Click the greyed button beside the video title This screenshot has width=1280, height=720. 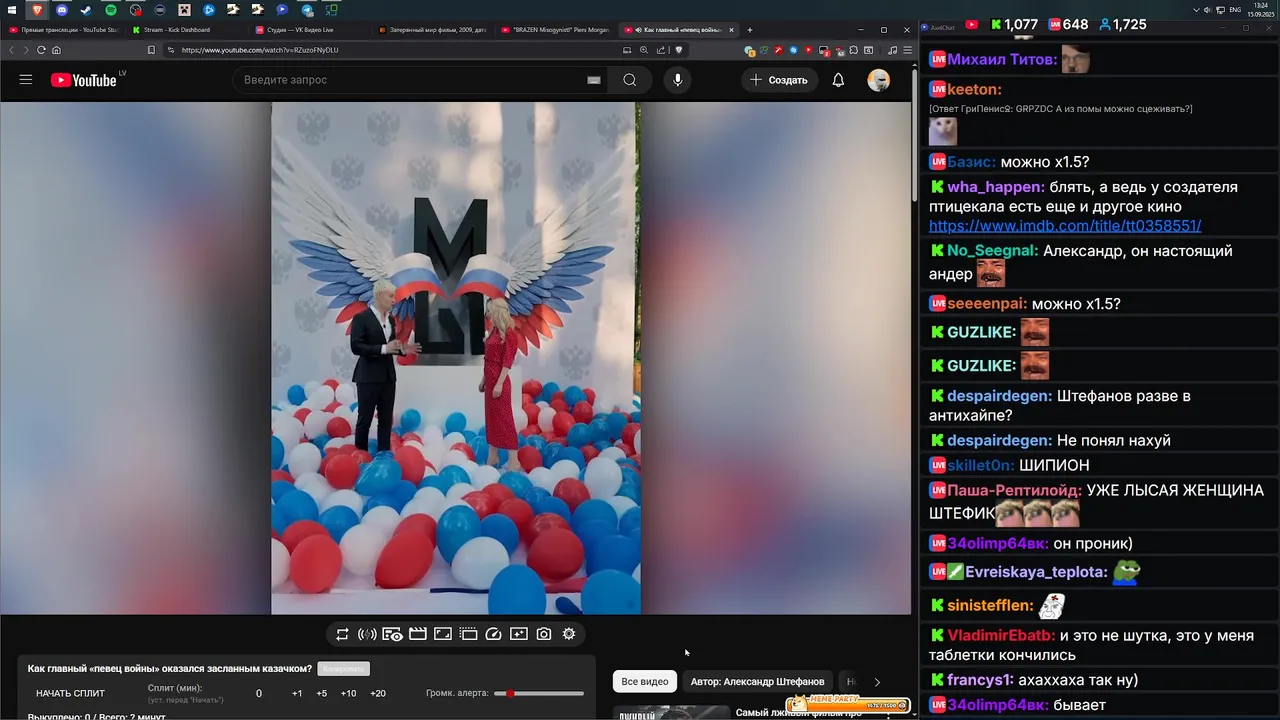point(343,669)
